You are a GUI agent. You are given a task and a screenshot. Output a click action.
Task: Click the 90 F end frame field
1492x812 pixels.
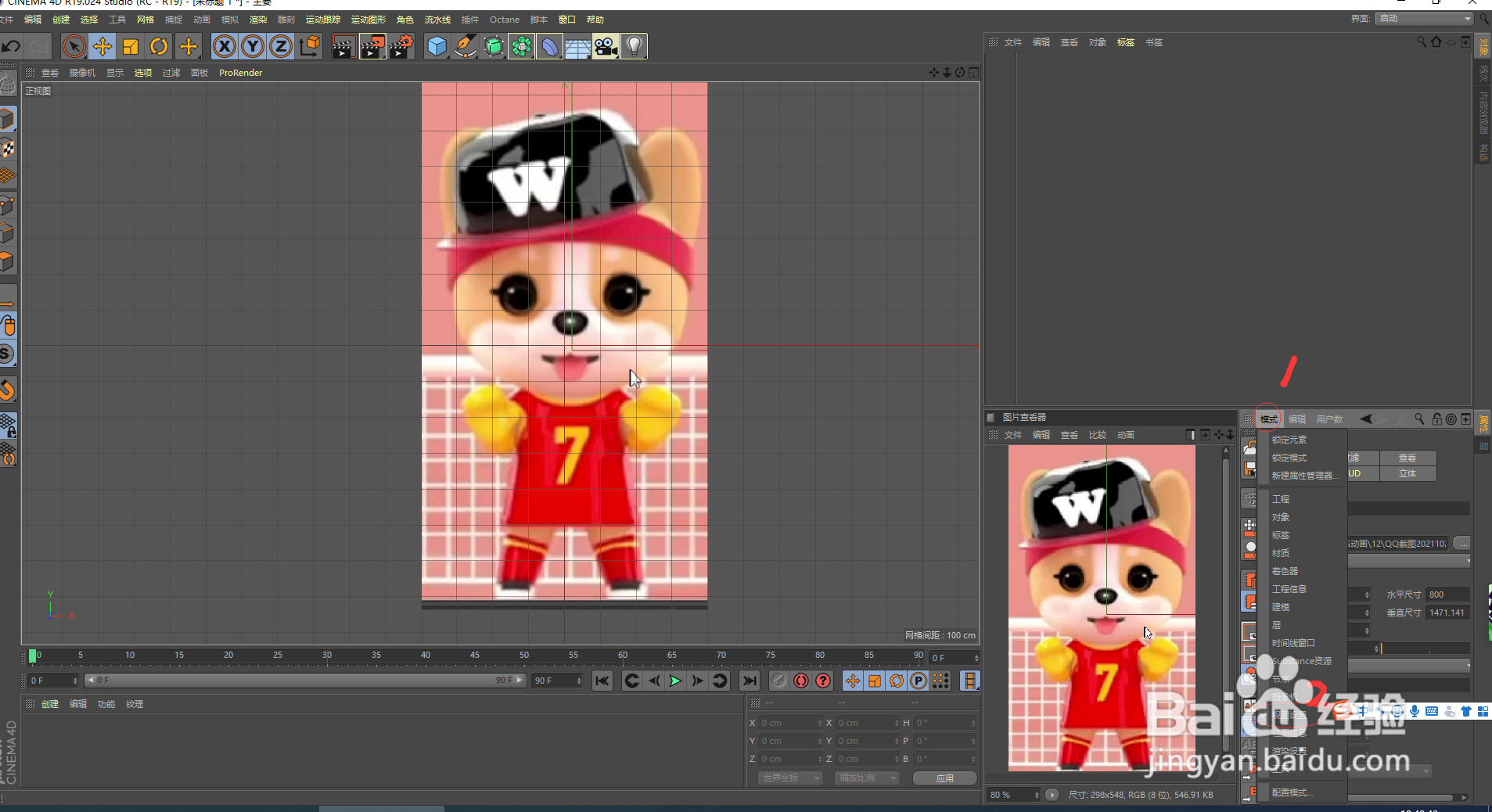click(x=557, y=681)
